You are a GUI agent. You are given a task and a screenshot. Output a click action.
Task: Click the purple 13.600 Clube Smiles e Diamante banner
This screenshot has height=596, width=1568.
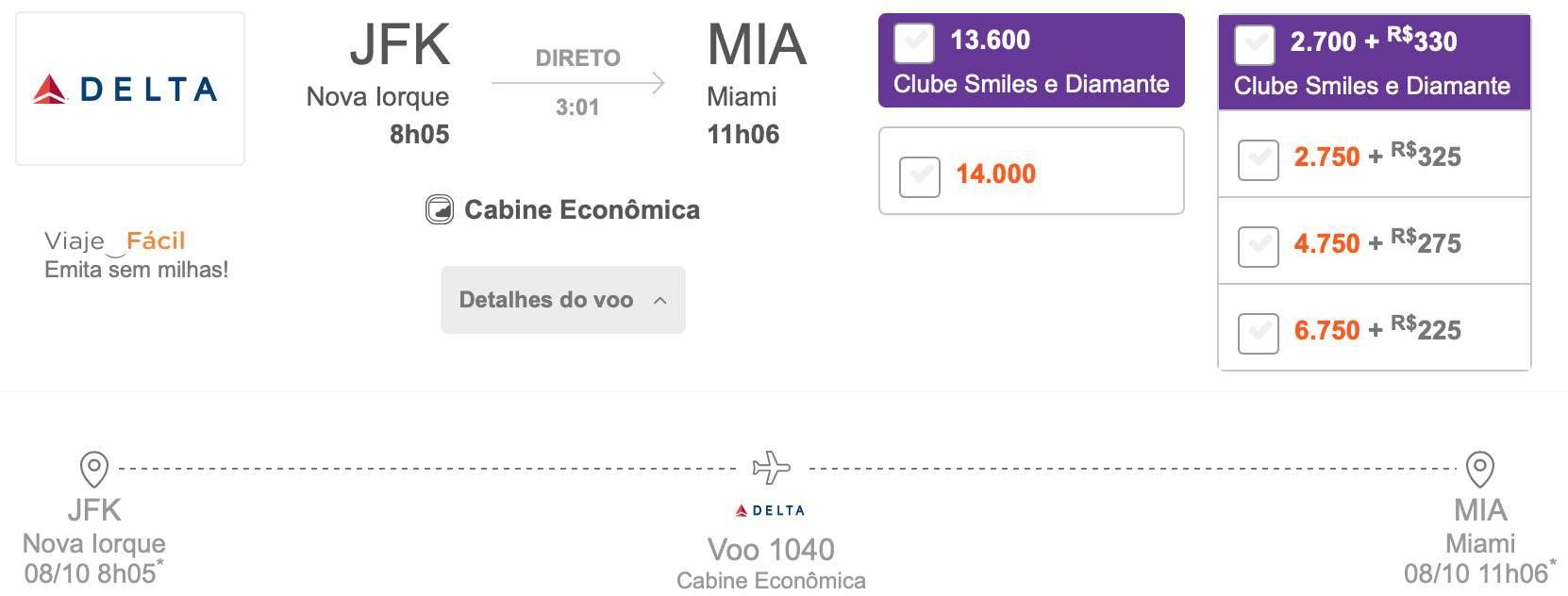[x=1031, y=60]
